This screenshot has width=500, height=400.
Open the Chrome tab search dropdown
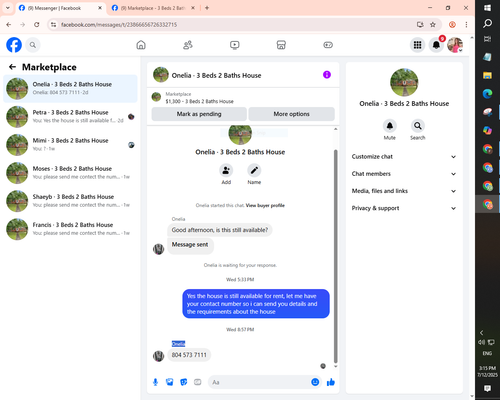tap(8, 8)
